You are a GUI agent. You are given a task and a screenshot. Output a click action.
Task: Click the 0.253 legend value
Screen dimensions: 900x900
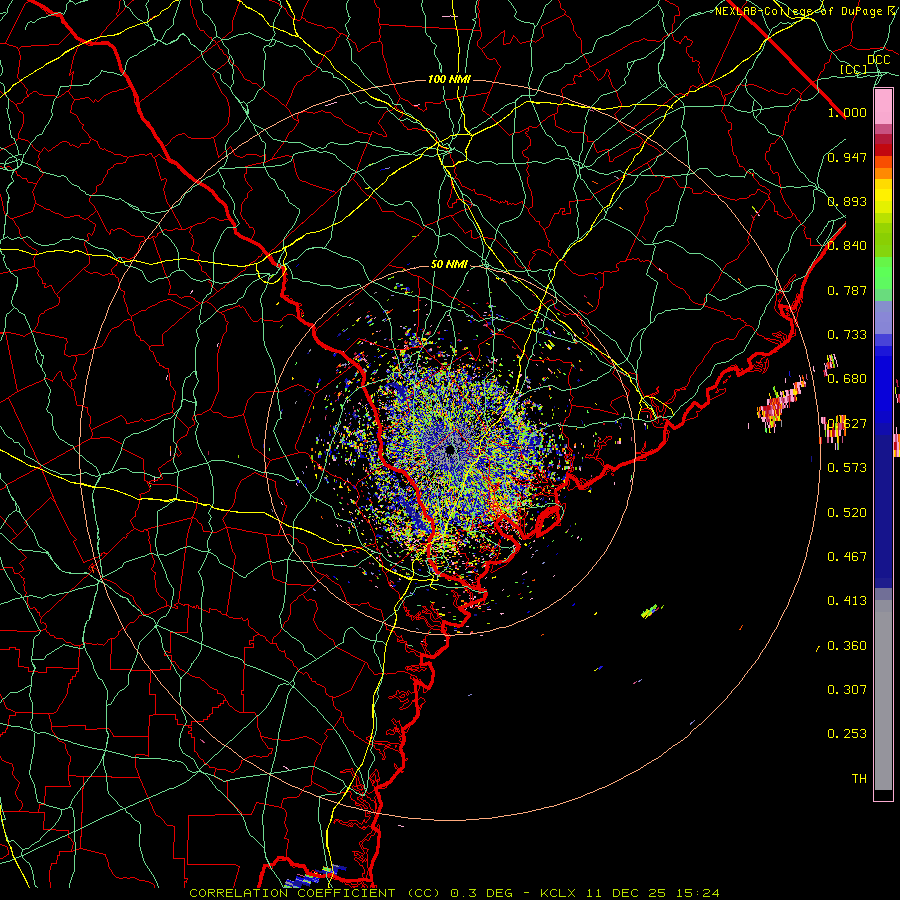point(847,734)
